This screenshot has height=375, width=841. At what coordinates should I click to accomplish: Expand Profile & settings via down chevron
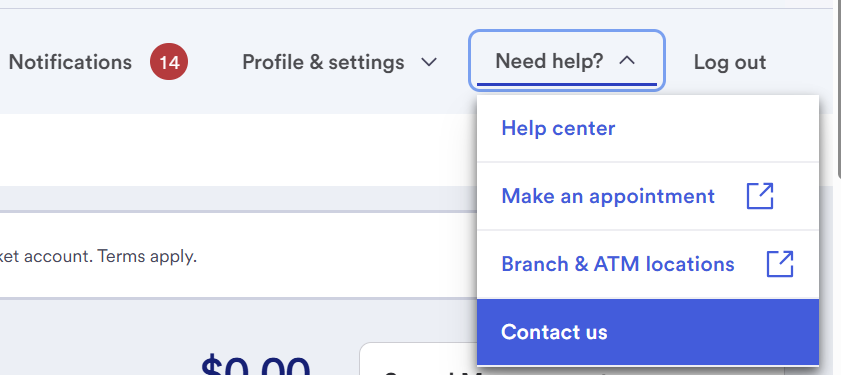coord(429,62)
